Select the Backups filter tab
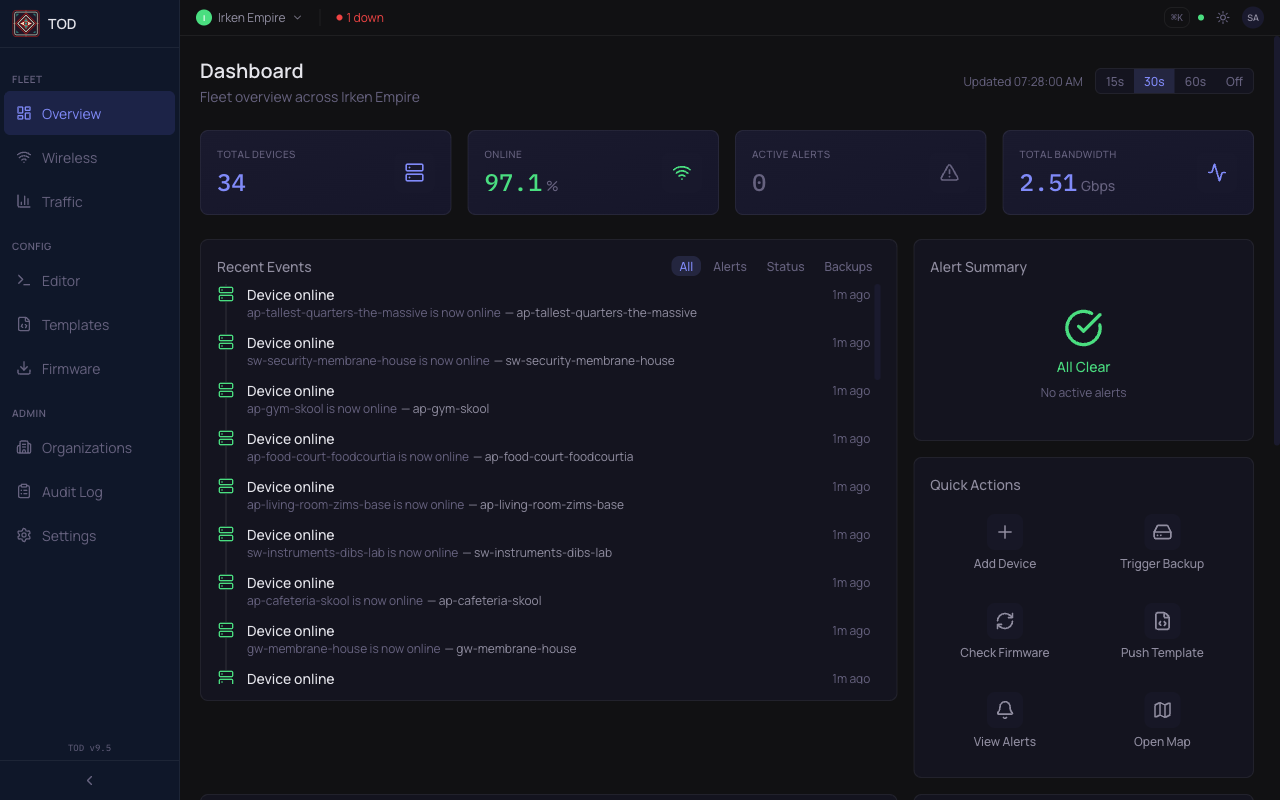The height and width of the screenshot is (800, 1280). [847, 266]
